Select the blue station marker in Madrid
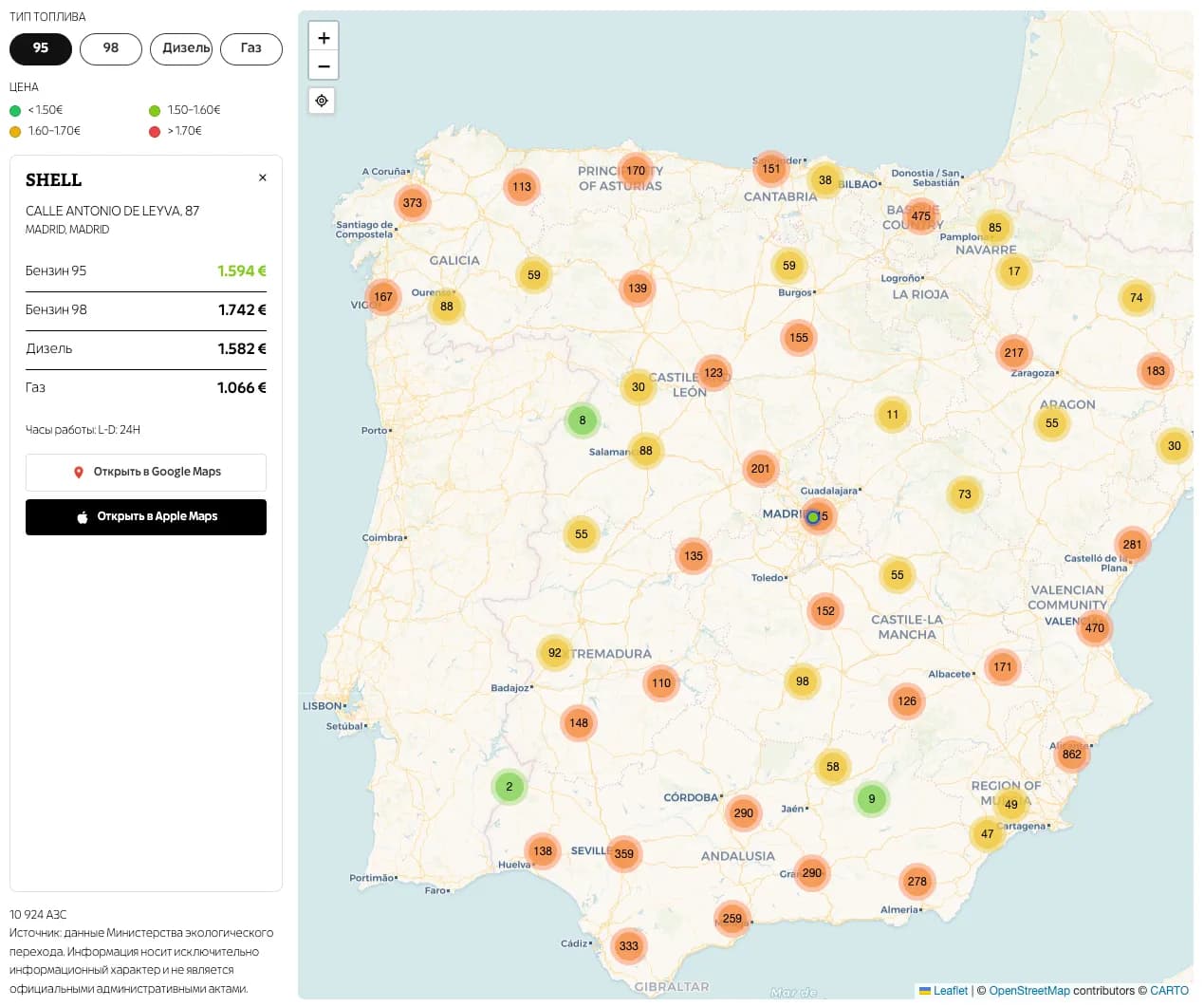Screen dimensions: 1204x1007 click(x=812, y=517)
